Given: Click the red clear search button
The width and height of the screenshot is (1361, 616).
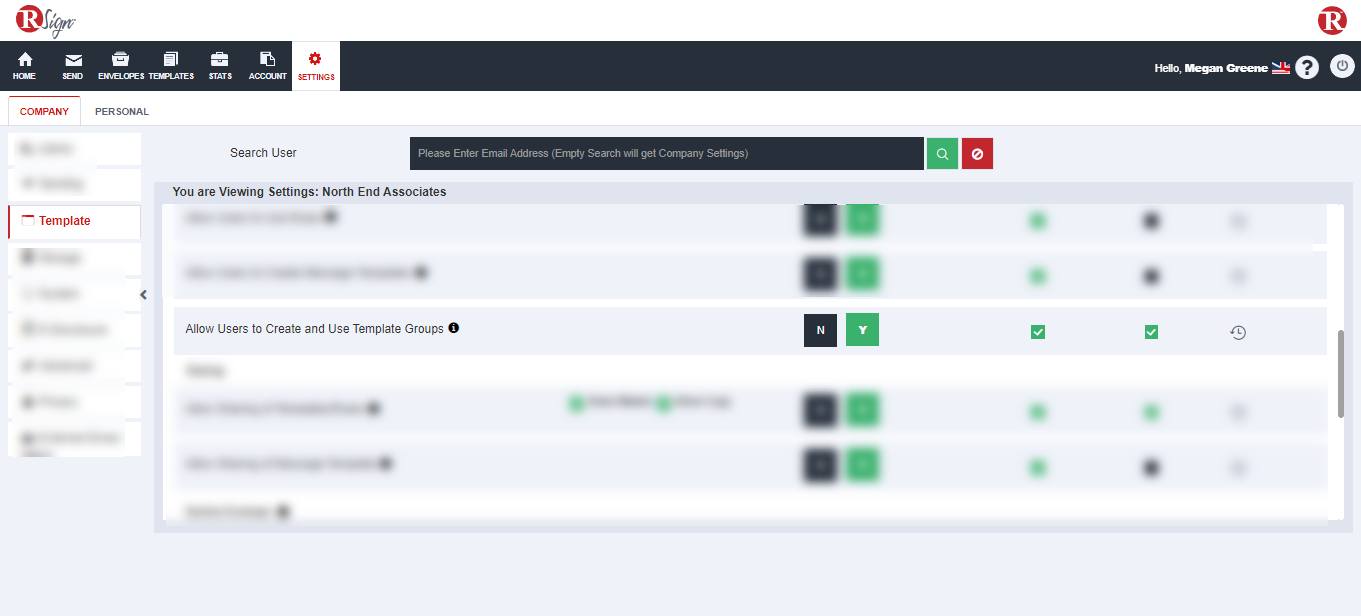Looking at the screenshot, I should [977, 153].
